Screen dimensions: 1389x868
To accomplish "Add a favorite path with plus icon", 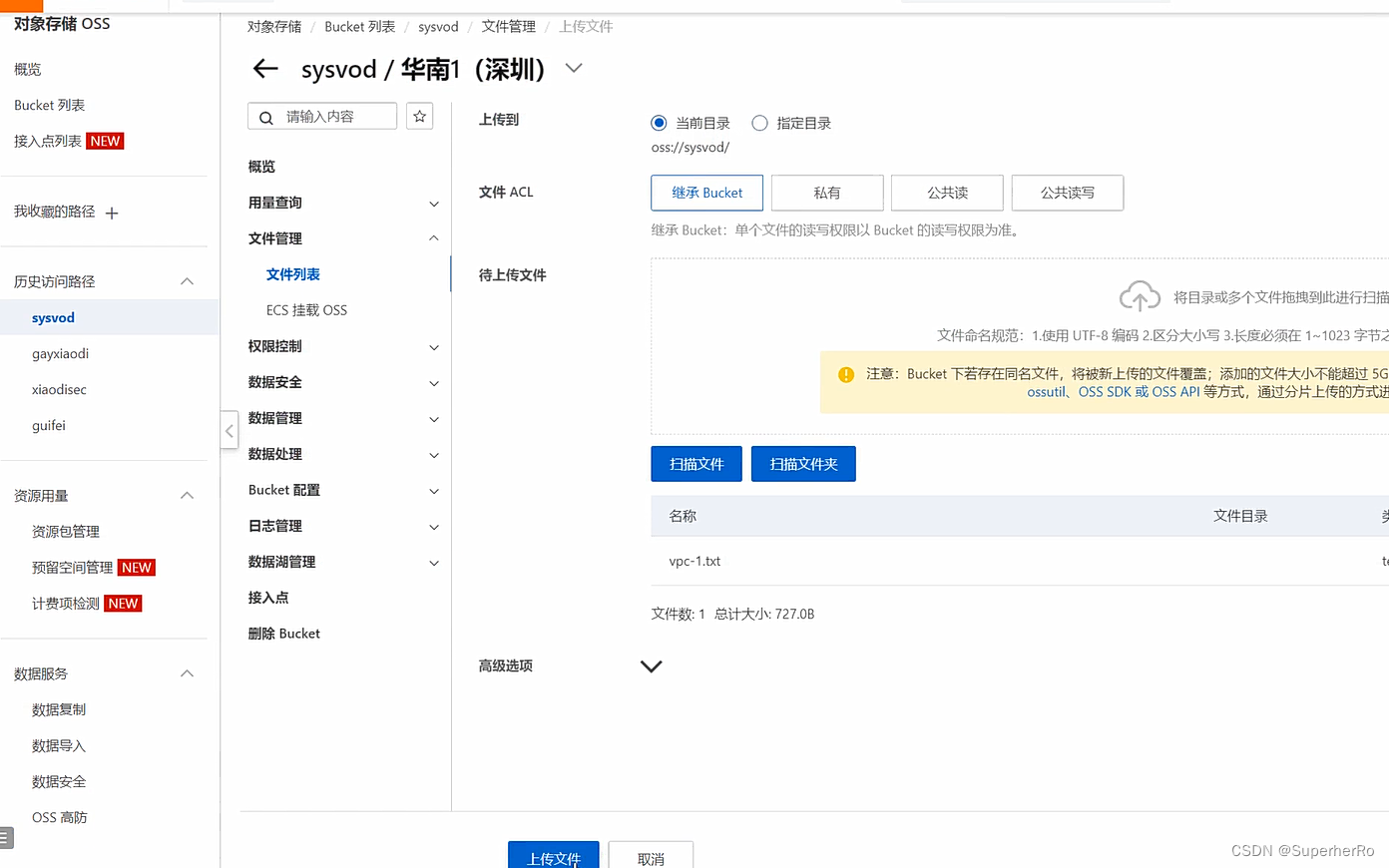I will (112, 213).
